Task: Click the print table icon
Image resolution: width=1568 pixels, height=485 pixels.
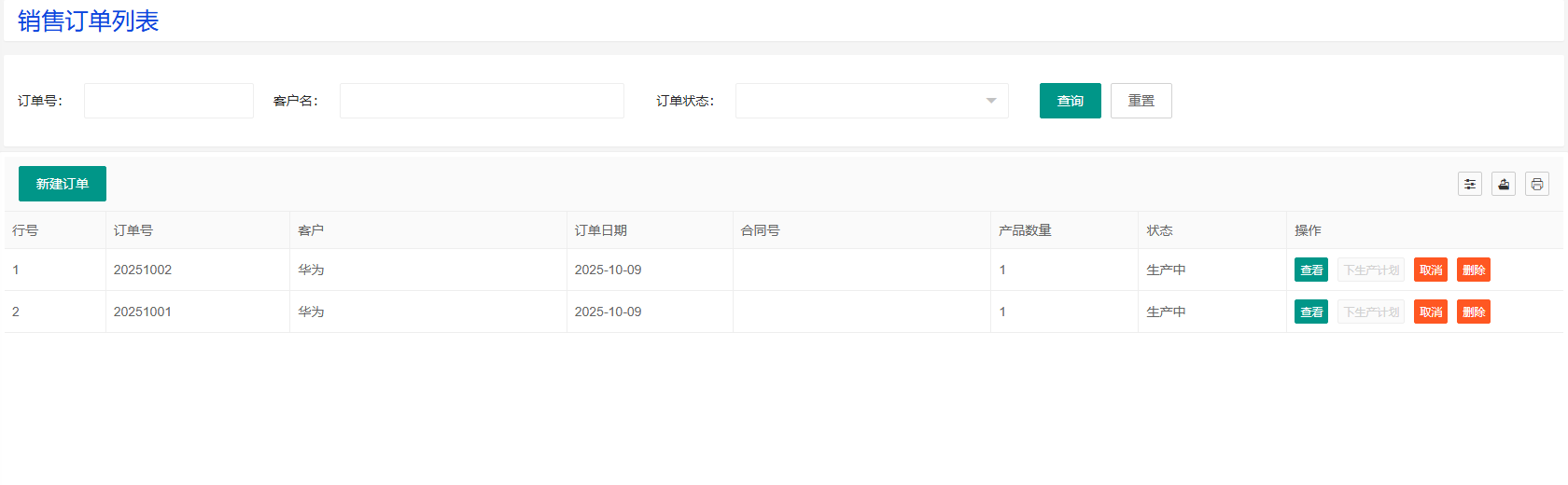Action: tap(1537, 185)
